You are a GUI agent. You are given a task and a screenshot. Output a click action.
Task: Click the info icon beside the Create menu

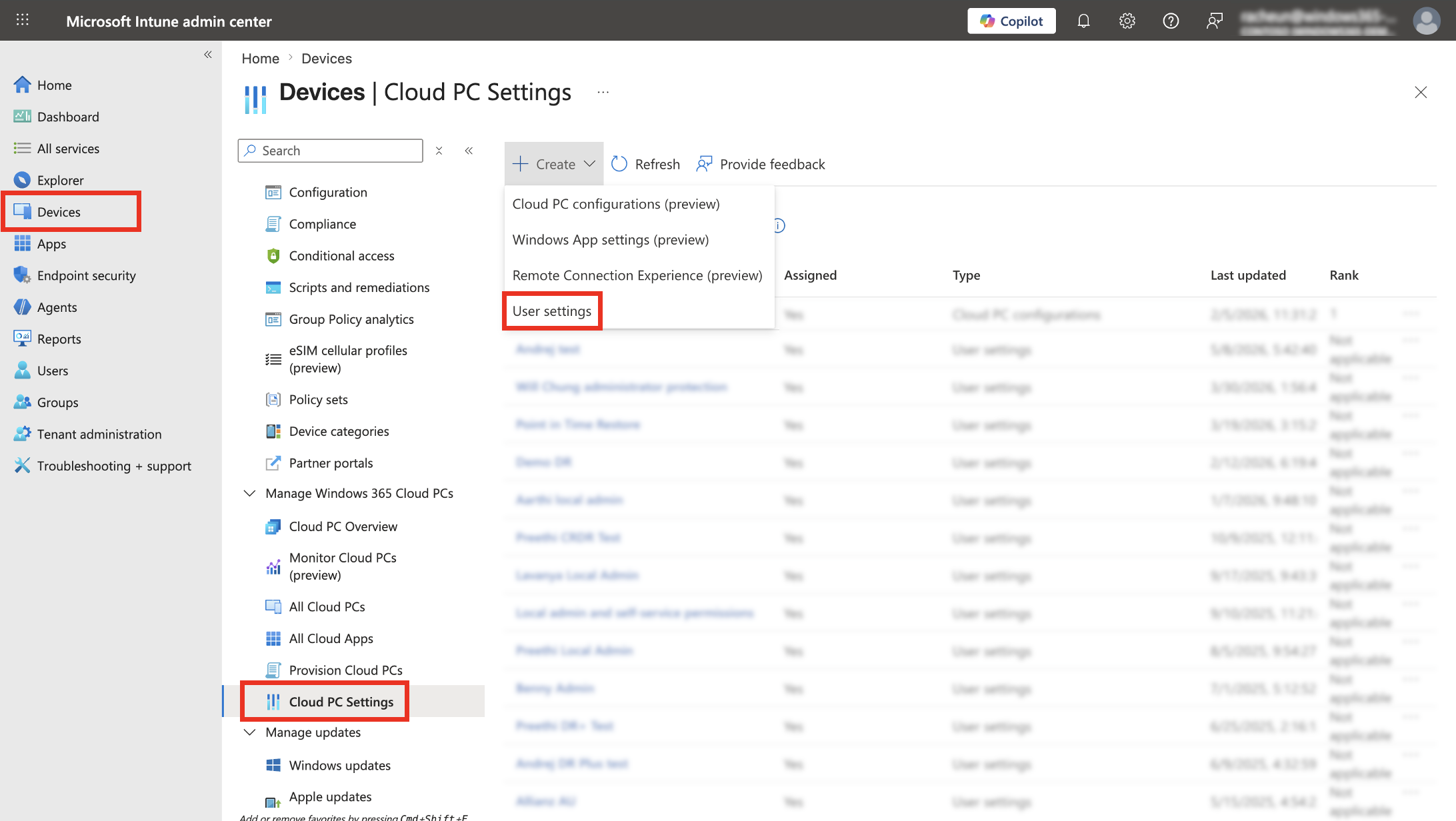[779, 225]
